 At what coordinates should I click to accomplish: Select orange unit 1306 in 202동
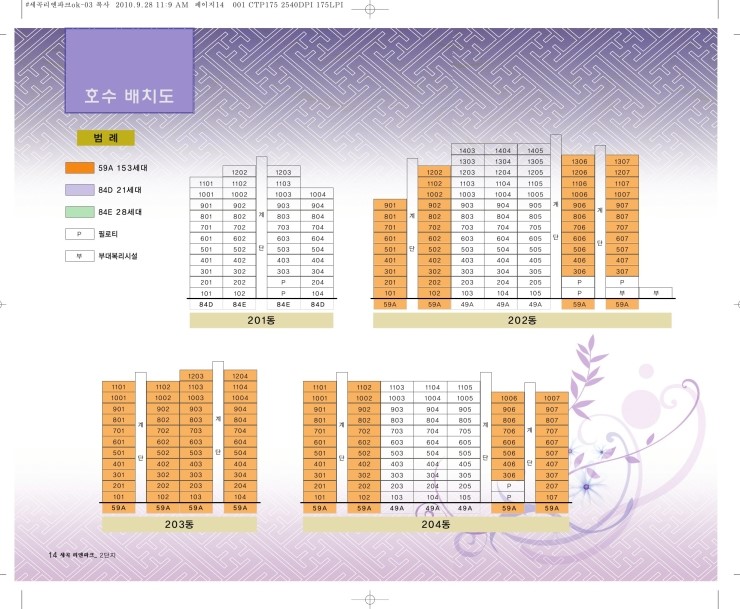(x=580, y=161)
